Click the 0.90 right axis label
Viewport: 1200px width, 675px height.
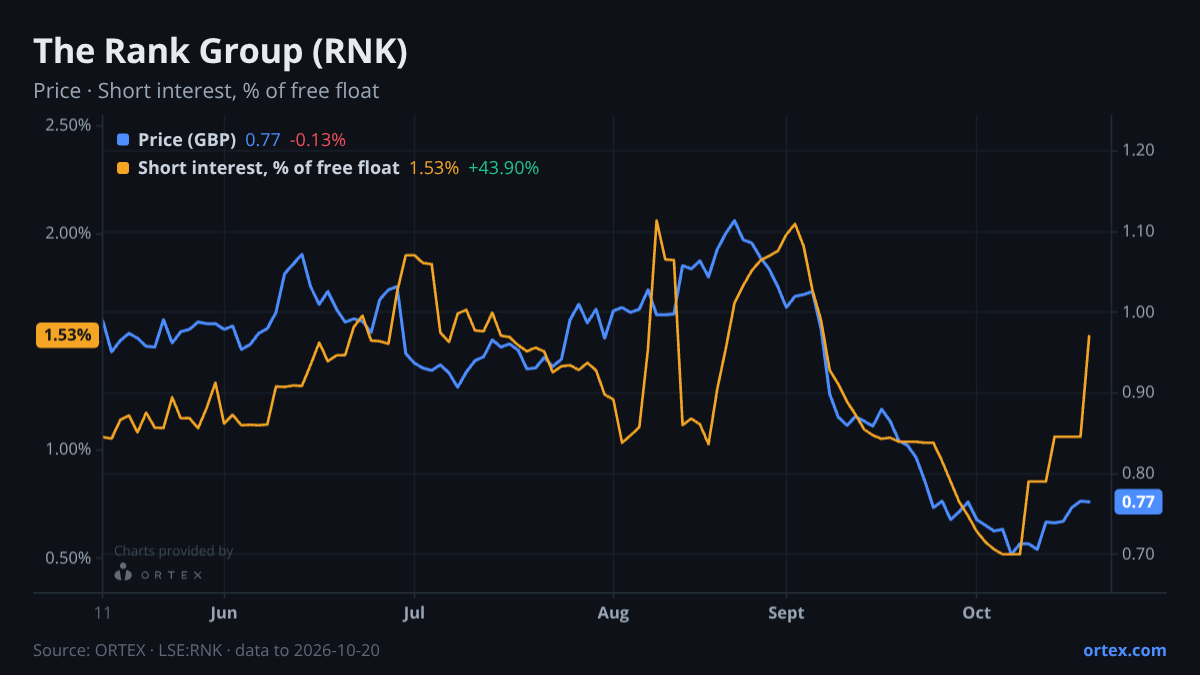[1139, 392]
